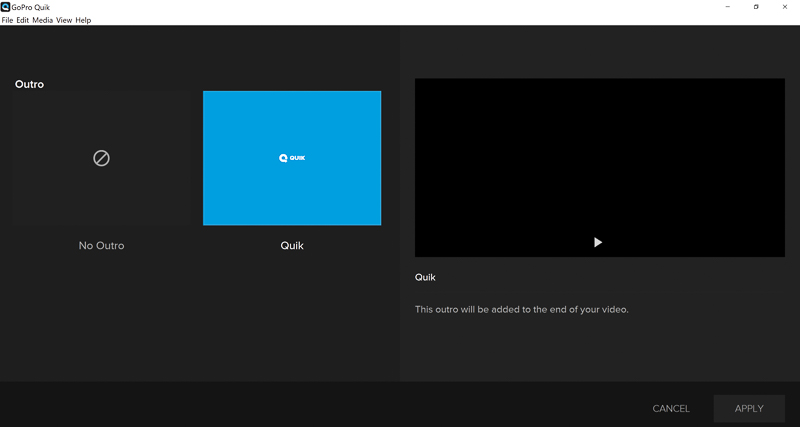This screenshot has height=427, width=800.
Task: Click the GoPro Quik app icon in title bar
Action: 5,7
